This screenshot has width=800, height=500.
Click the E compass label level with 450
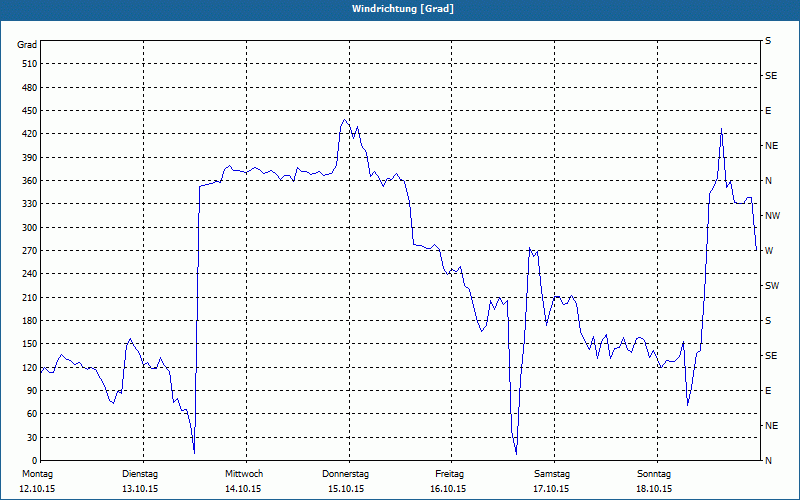click(768, 111)
